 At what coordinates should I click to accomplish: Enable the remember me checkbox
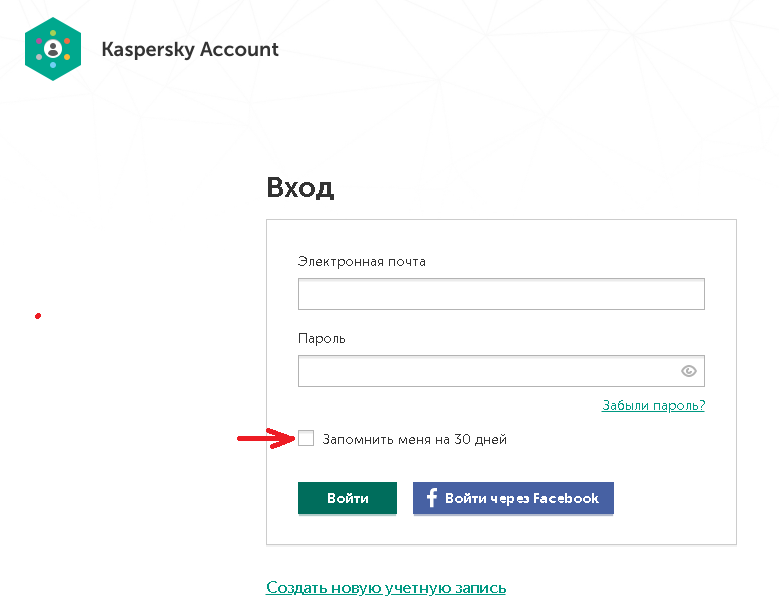coord(306,438)
